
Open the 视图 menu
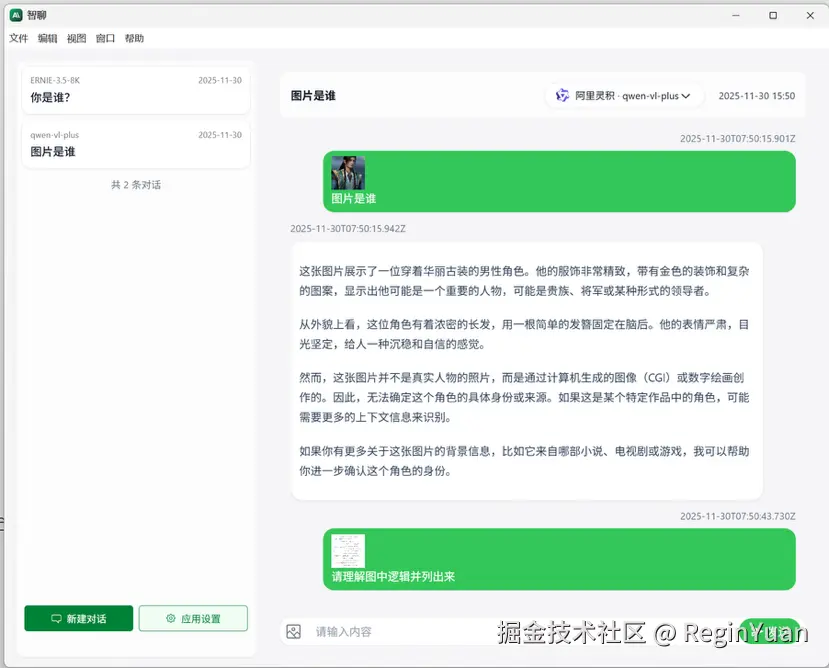coord(75,38)
